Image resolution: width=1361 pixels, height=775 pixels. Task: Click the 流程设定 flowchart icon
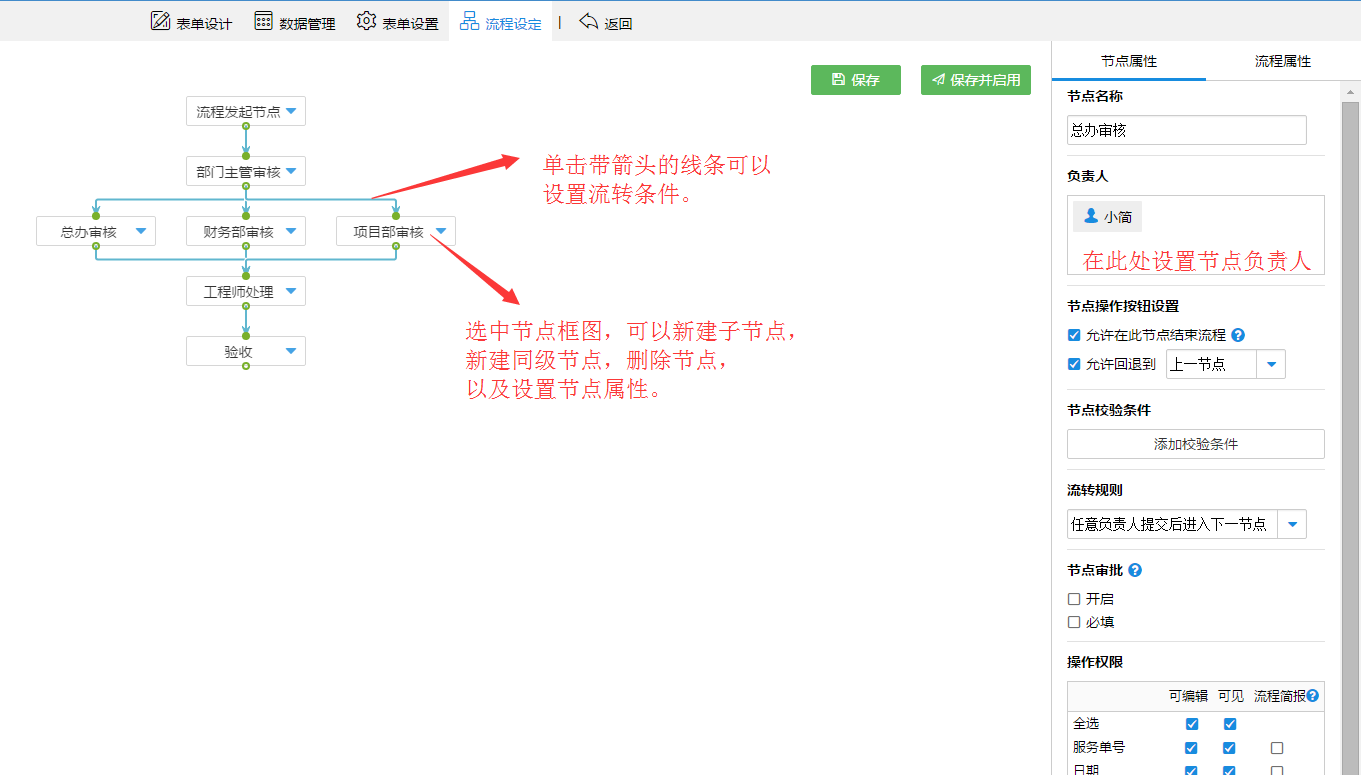click(469, 21)
